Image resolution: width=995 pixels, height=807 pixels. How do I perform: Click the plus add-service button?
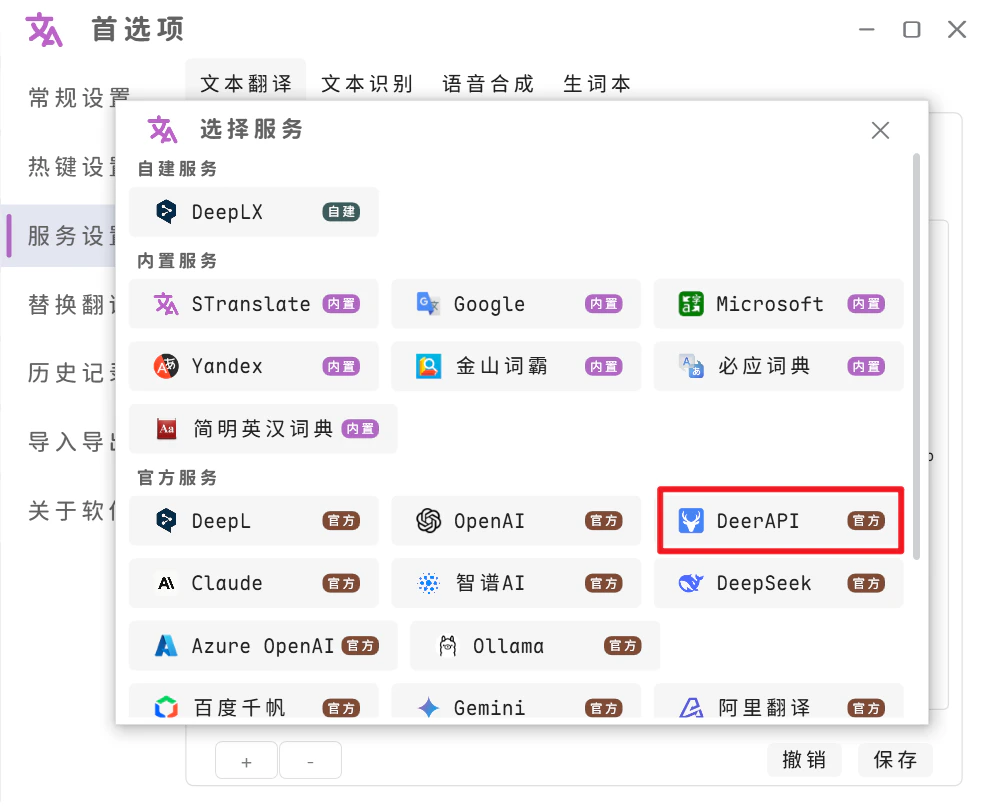click(246, 760)
